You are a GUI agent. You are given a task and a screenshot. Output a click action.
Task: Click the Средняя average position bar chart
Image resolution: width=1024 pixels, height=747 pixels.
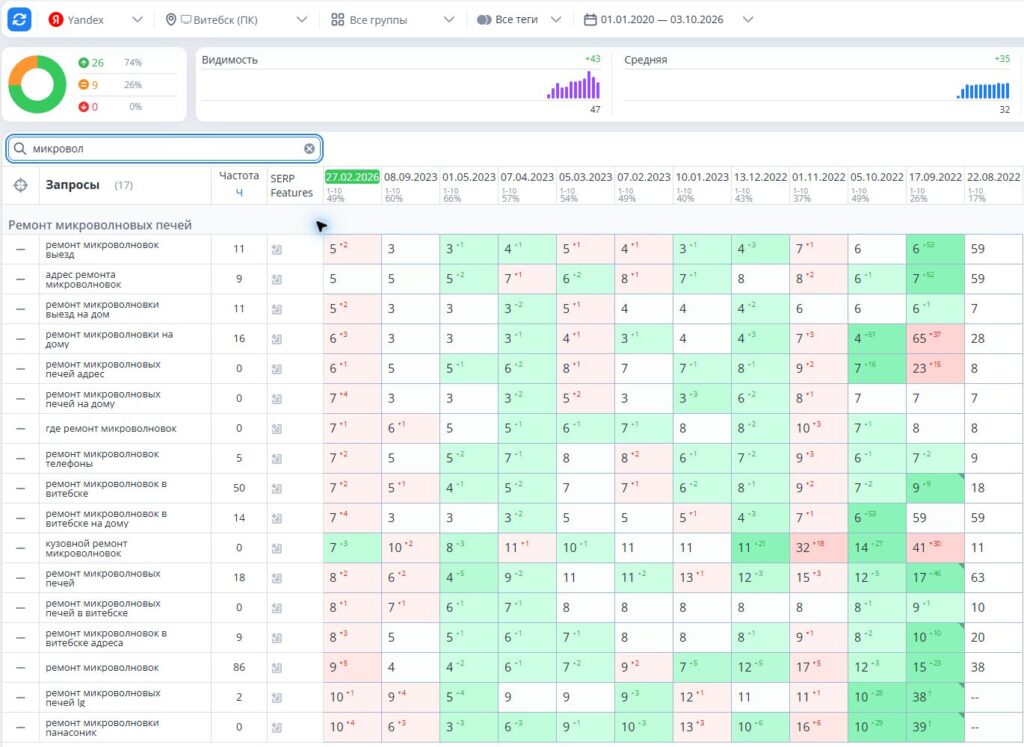tap(983, 91)
